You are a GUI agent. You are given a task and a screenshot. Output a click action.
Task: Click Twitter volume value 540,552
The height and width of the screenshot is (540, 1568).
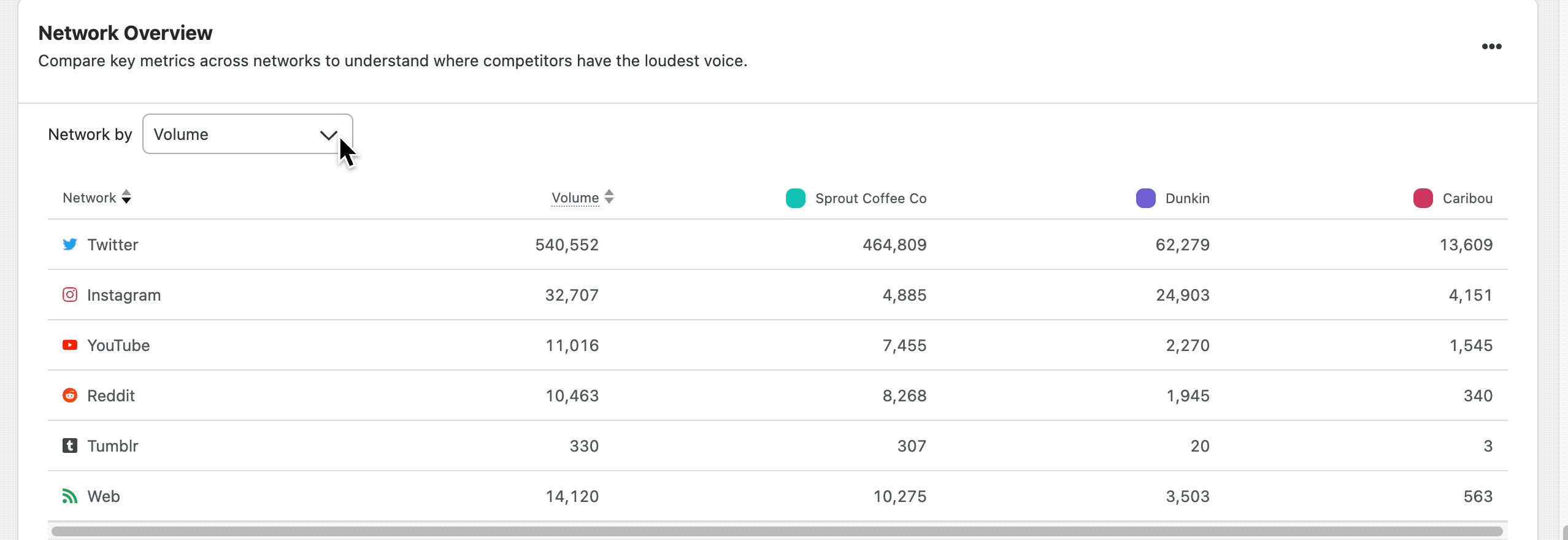tap(567, 245)
